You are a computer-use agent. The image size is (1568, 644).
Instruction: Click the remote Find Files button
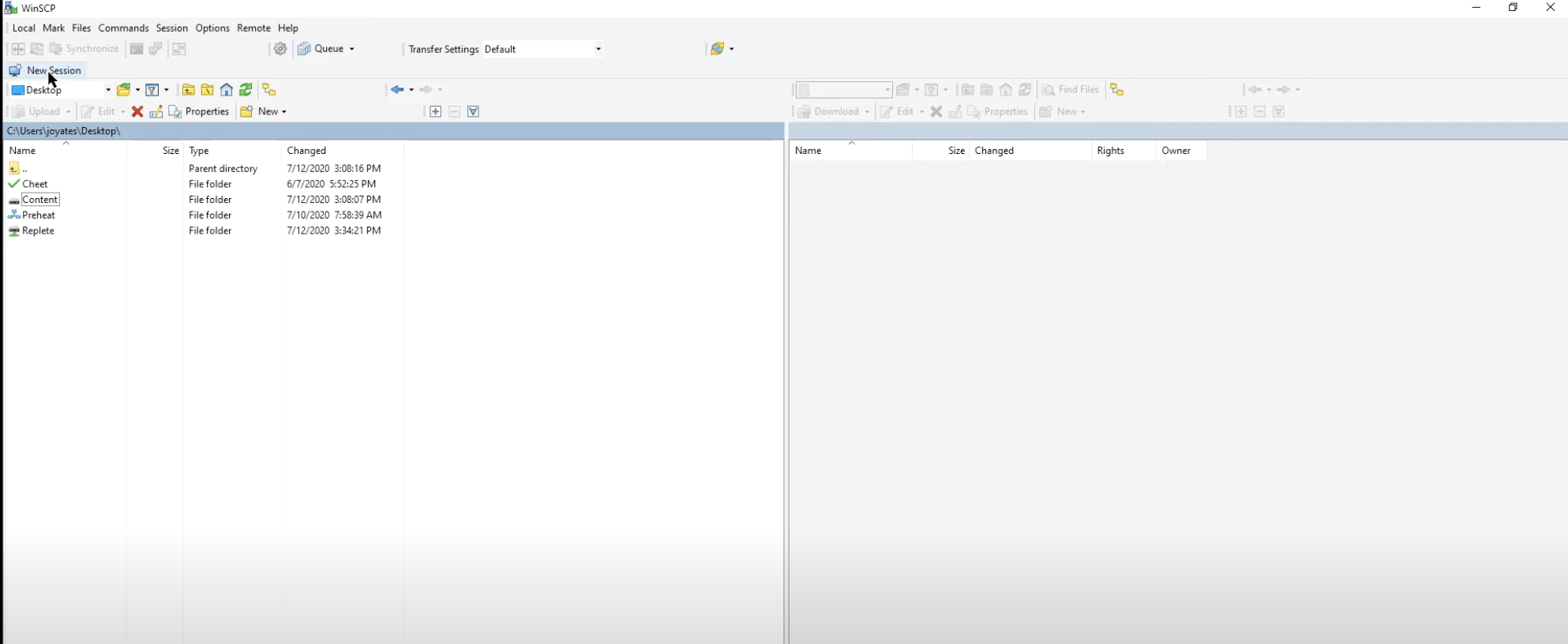pyautogui.click(x=1071, y=90)
